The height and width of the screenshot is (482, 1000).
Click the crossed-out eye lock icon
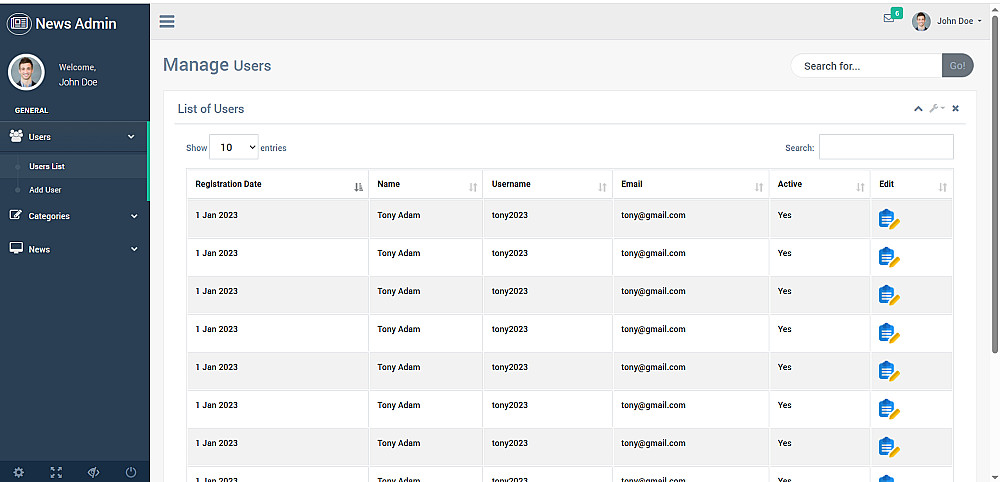tap(94, 472)
